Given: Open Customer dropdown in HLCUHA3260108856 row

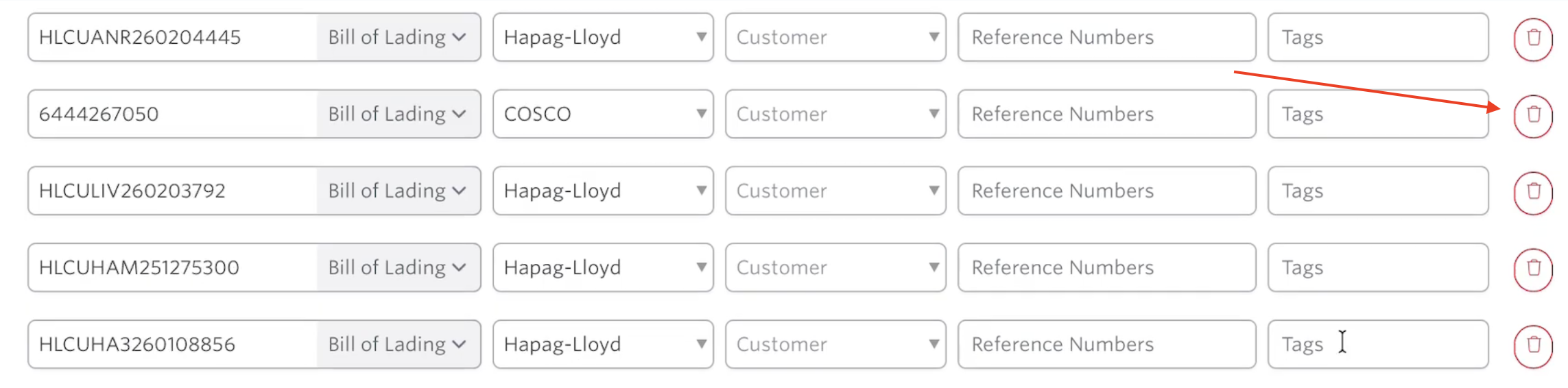Looking at the screenshot, I should point(835,344).
